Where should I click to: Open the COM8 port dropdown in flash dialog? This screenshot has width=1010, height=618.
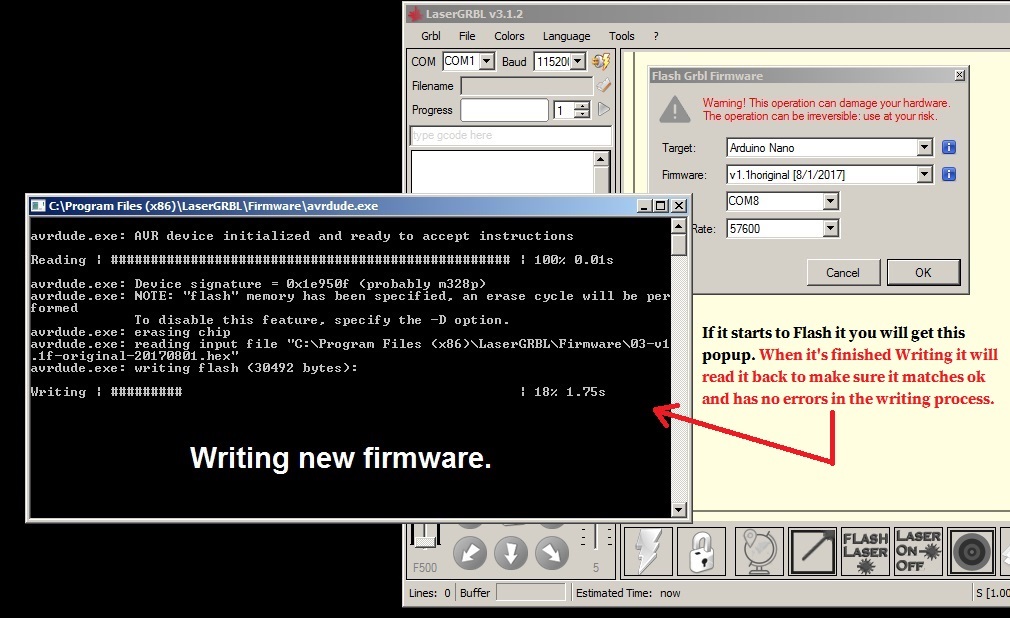[x=830, y=201]
